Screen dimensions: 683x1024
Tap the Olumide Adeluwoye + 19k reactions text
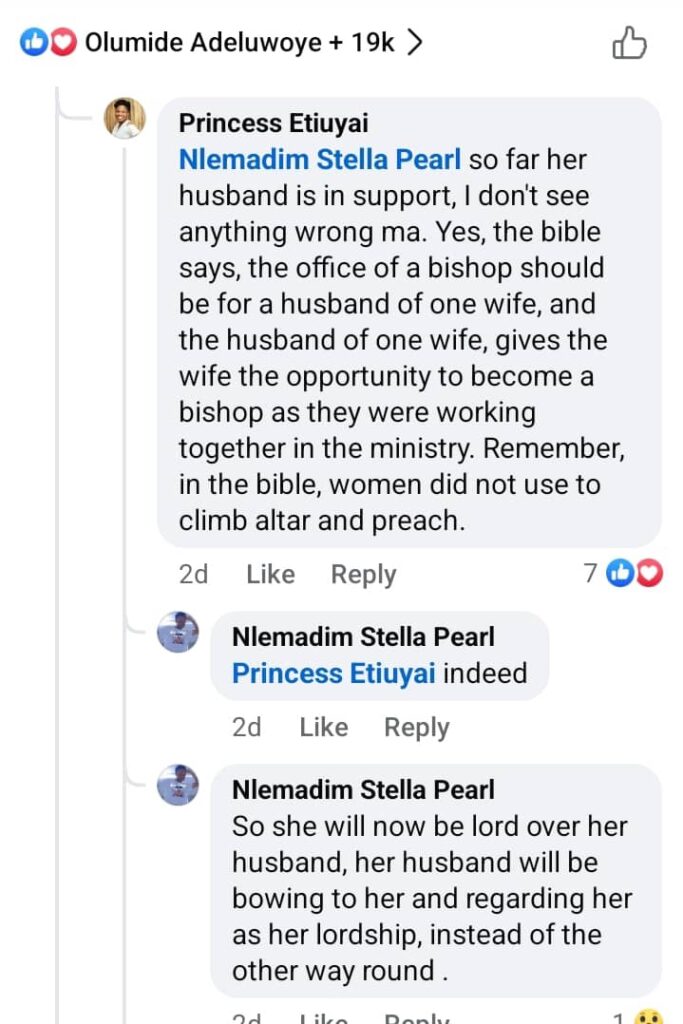click(239, 43)
